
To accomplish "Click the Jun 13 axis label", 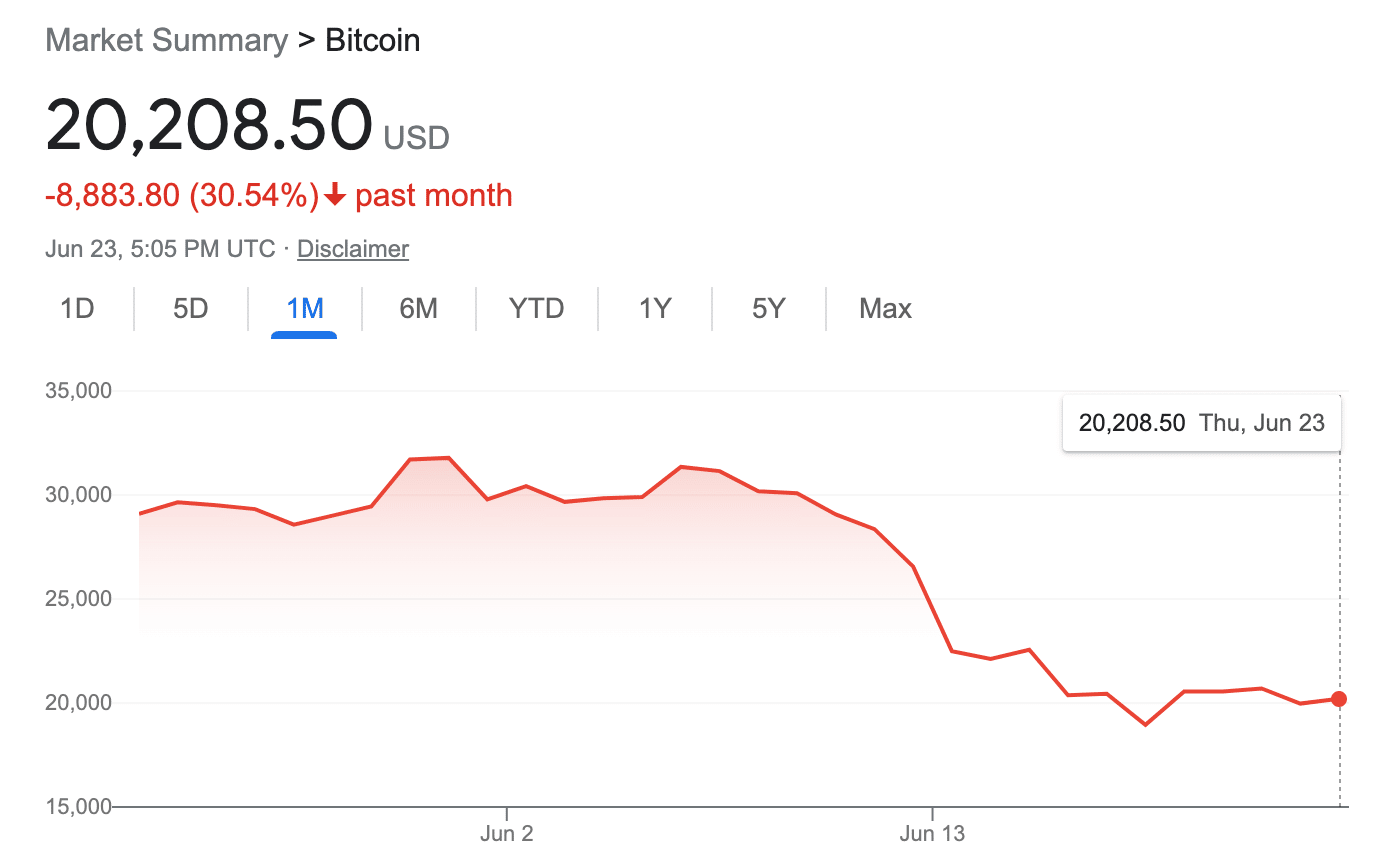I will coord(932,834).
